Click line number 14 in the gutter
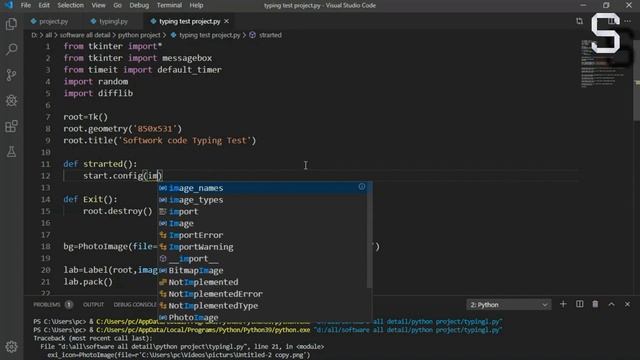 click(x=46, y=199)
